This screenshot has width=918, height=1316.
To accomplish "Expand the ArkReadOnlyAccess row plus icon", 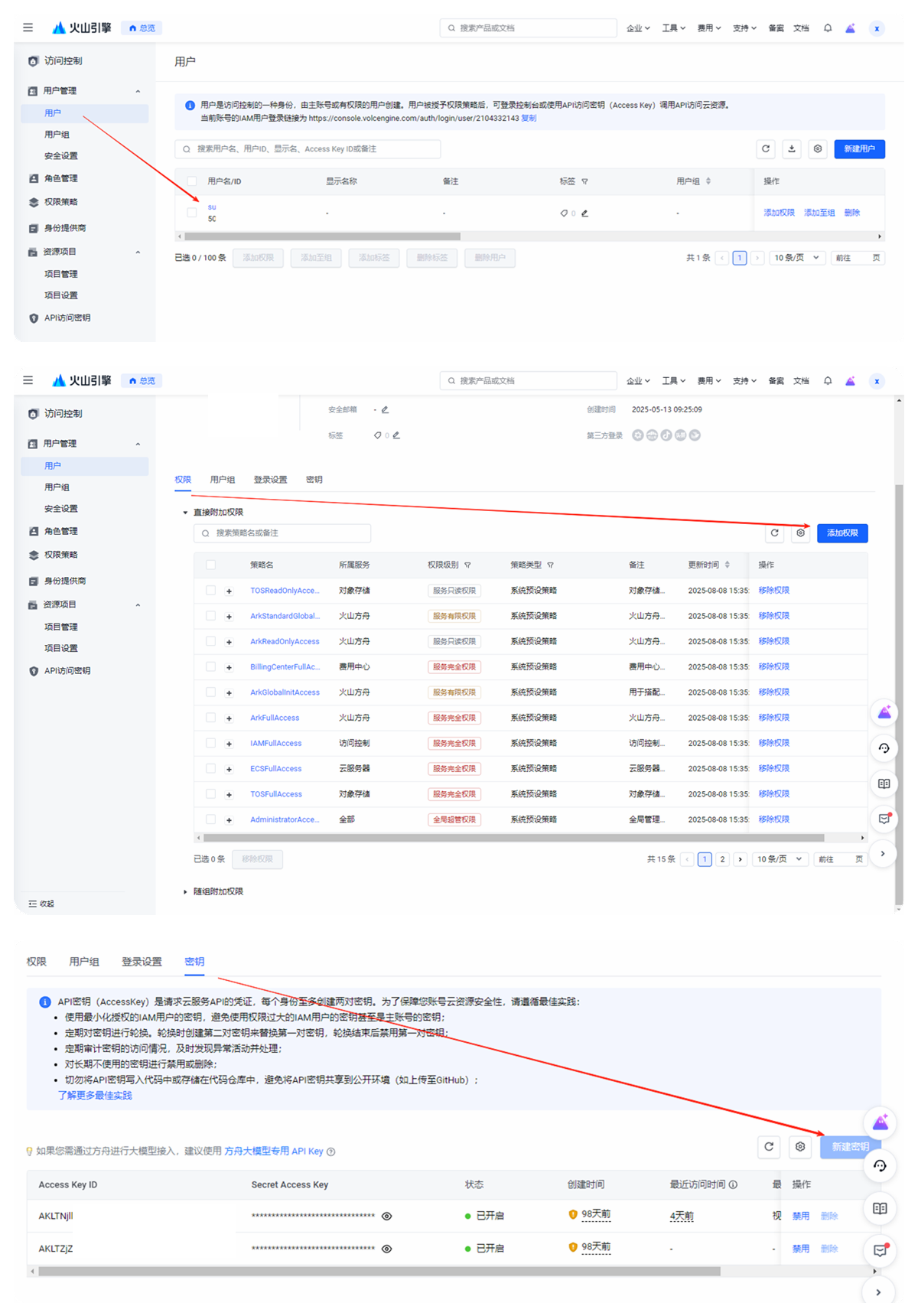I will tap(229, 642).
